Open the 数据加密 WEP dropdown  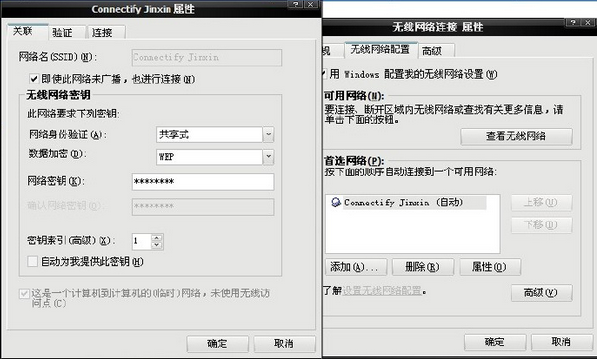(268, 157)
